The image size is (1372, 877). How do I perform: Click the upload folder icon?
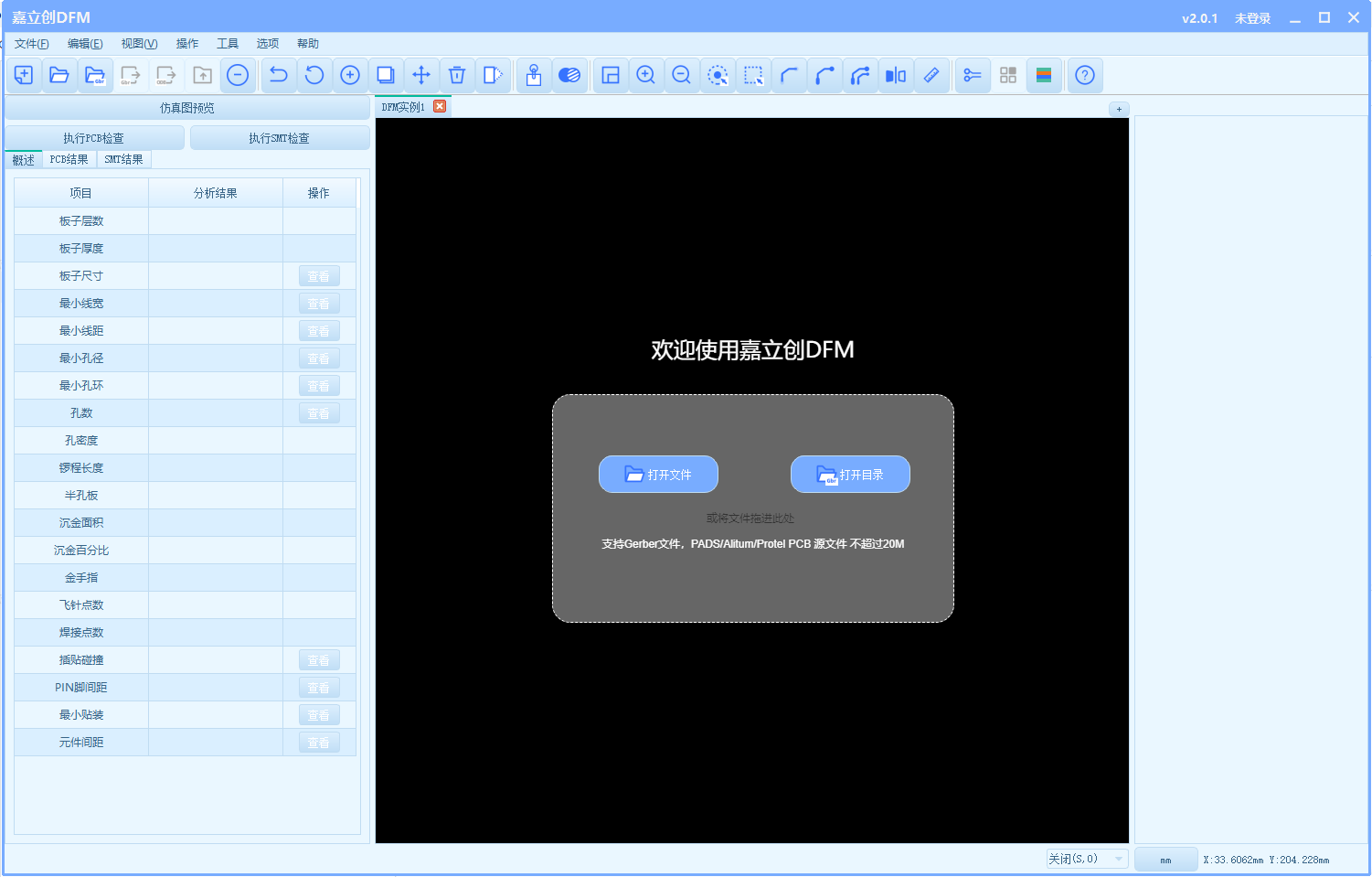coord(202,75)
